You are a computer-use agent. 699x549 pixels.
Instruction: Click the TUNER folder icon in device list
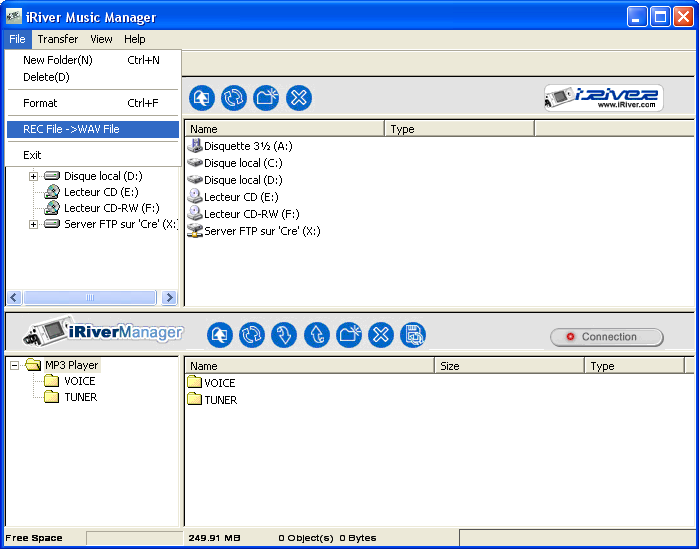coord(194,399)
